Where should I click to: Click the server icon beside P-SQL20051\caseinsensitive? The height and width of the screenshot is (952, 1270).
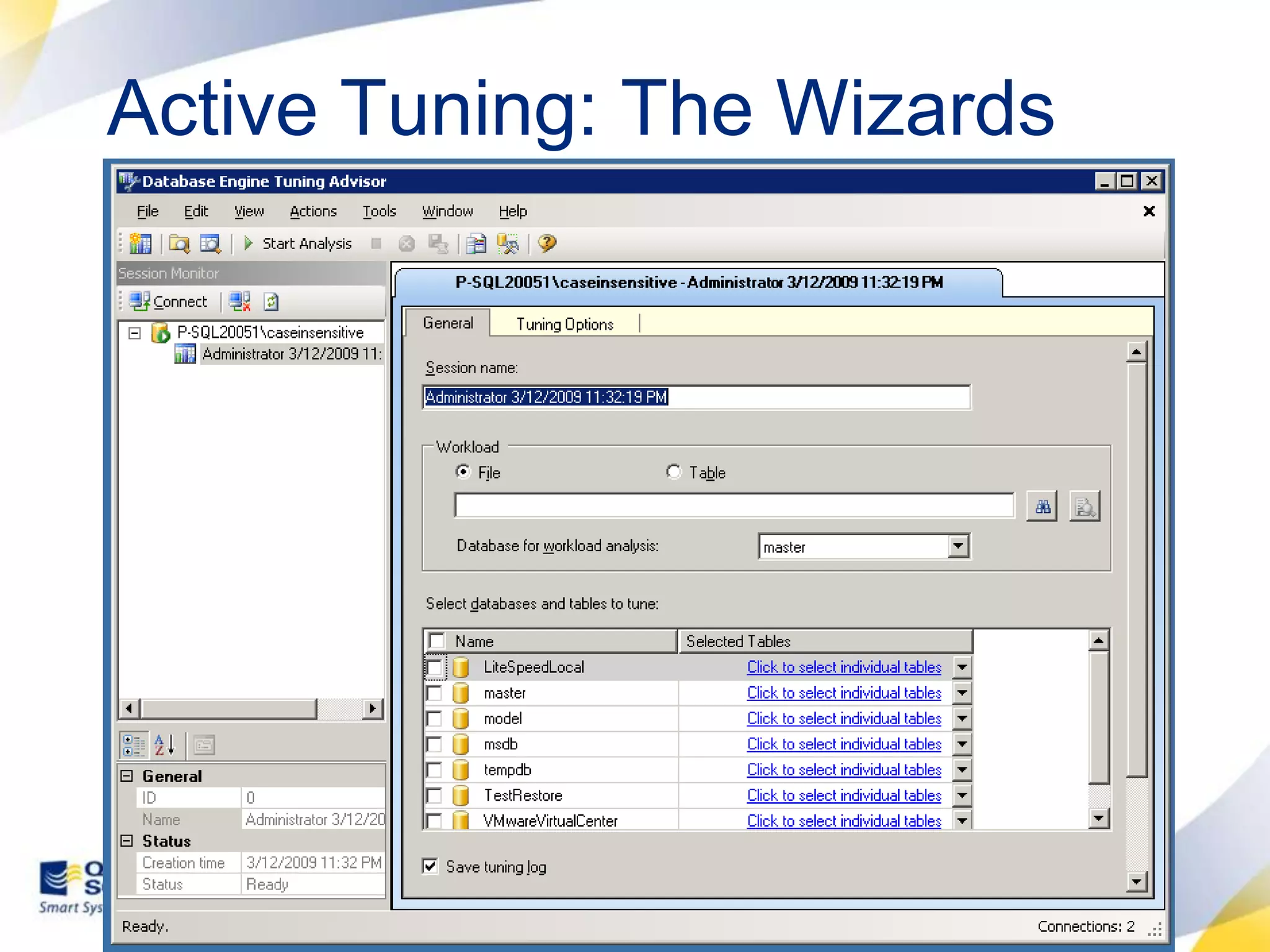(161, 333)
